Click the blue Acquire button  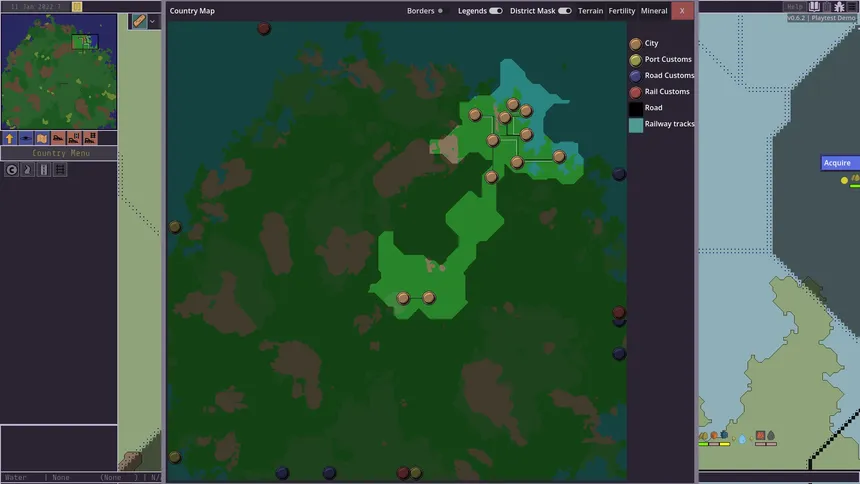coord(840,163)
